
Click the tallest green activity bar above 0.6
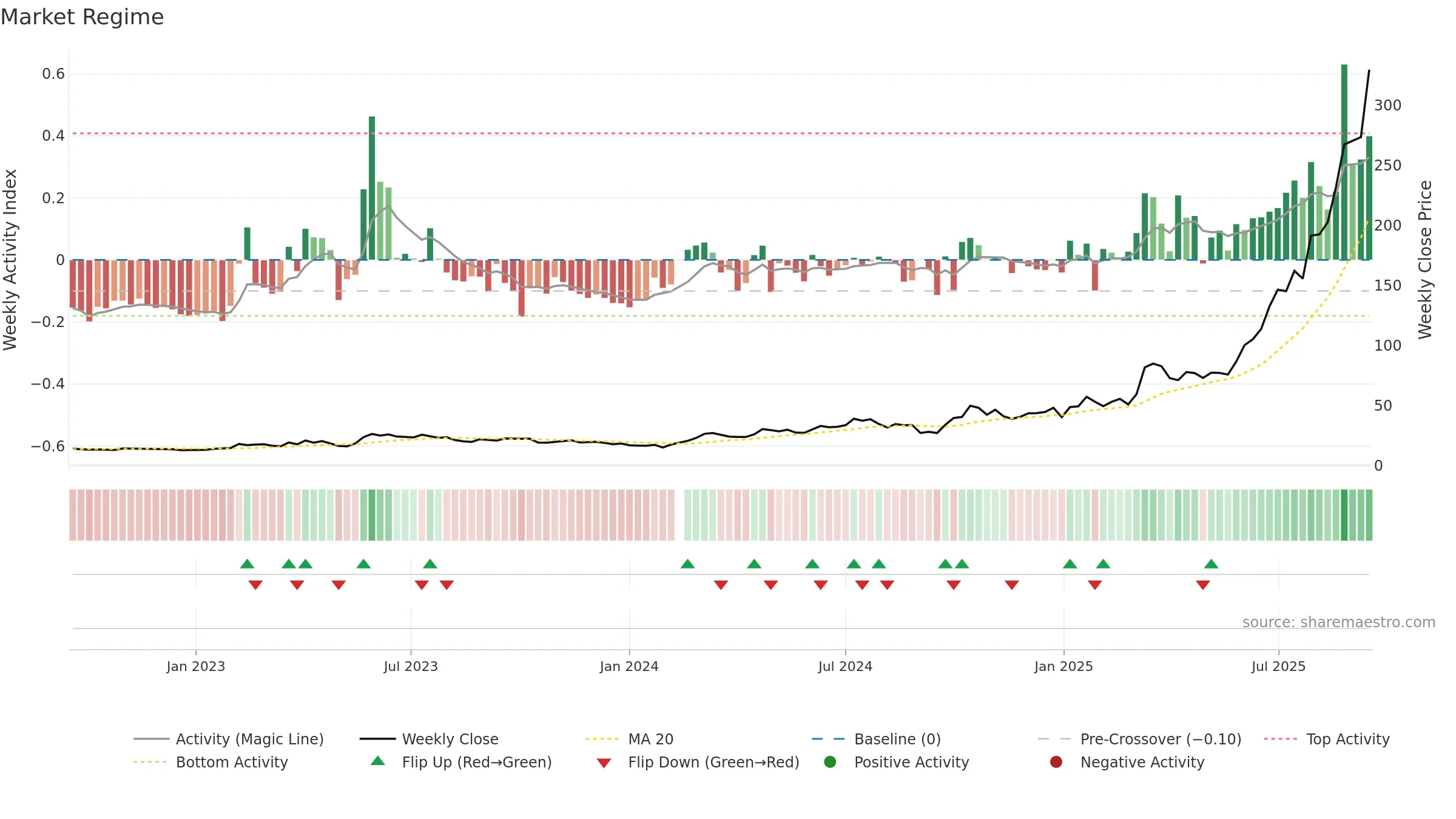click(1344, 162)
